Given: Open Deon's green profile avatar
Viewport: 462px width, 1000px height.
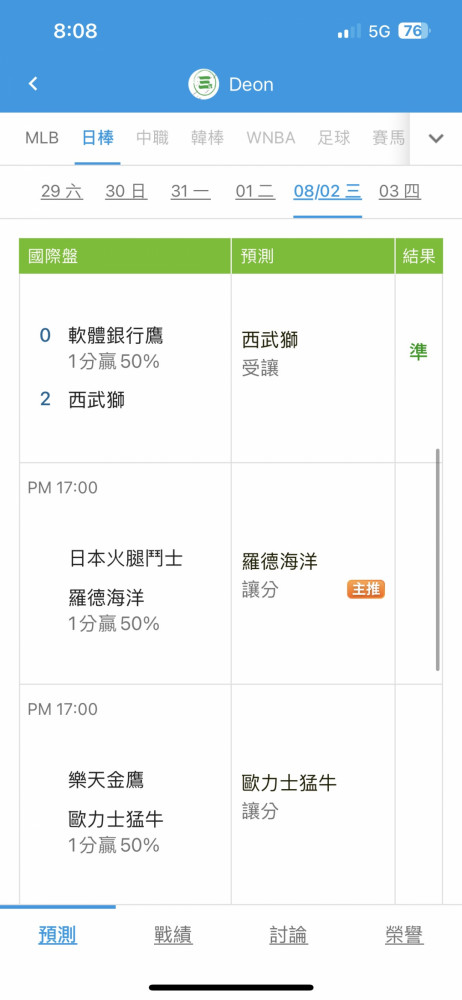Looking at the screenshot, I should pyautogui.click(x=204, y=84).
